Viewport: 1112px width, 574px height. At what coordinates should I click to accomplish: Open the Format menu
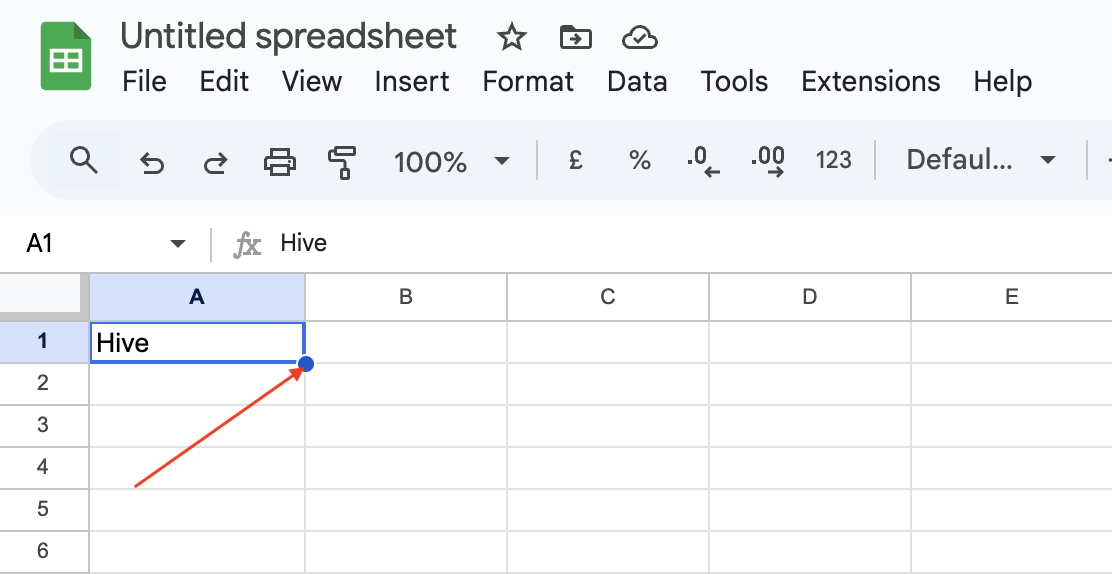coord(528,82)
